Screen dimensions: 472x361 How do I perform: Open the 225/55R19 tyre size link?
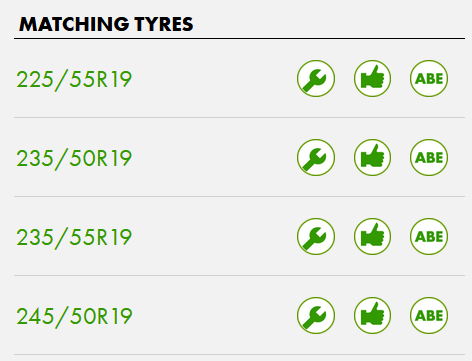pos(74,80)
